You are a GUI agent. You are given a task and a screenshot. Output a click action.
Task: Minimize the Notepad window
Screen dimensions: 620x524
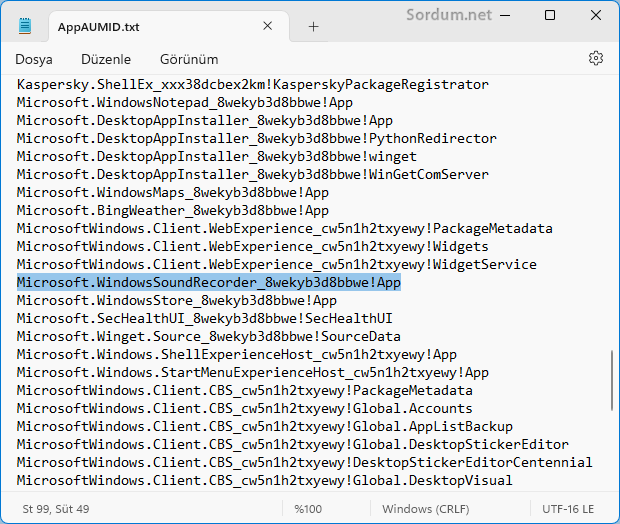505,16
